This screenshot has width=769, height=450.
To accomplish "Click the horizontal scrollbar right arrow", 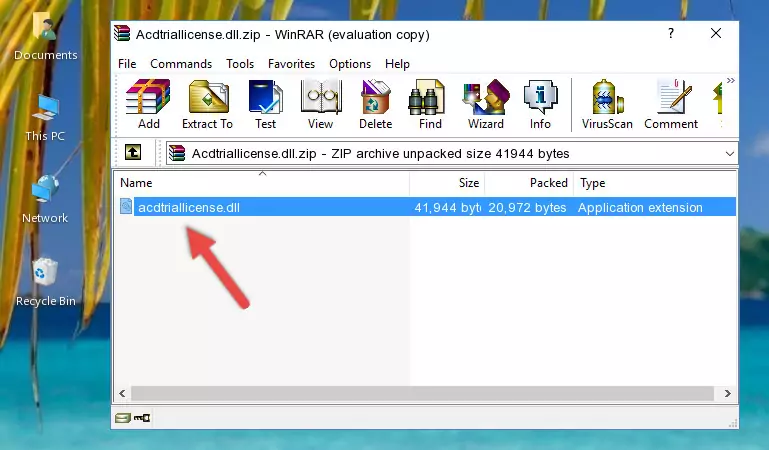I will [727, 394].
